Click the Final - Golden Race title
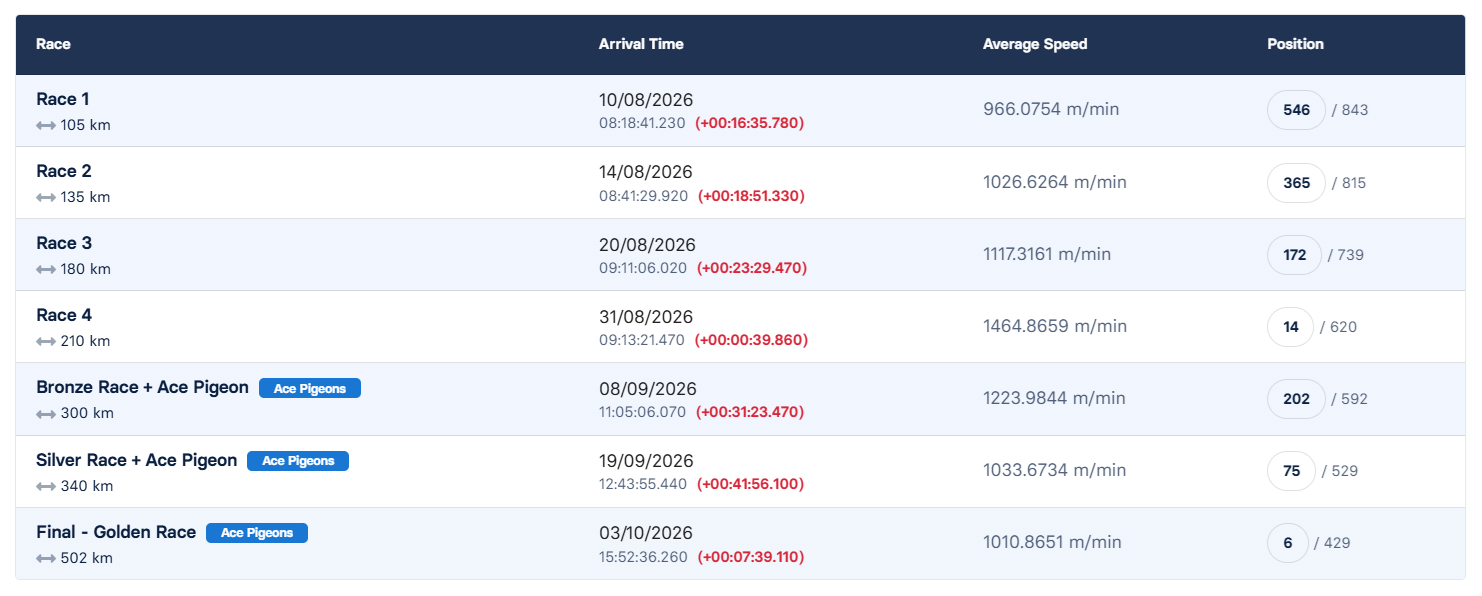The width and height of the screenshot is (1482, 596). coord(116,532)
